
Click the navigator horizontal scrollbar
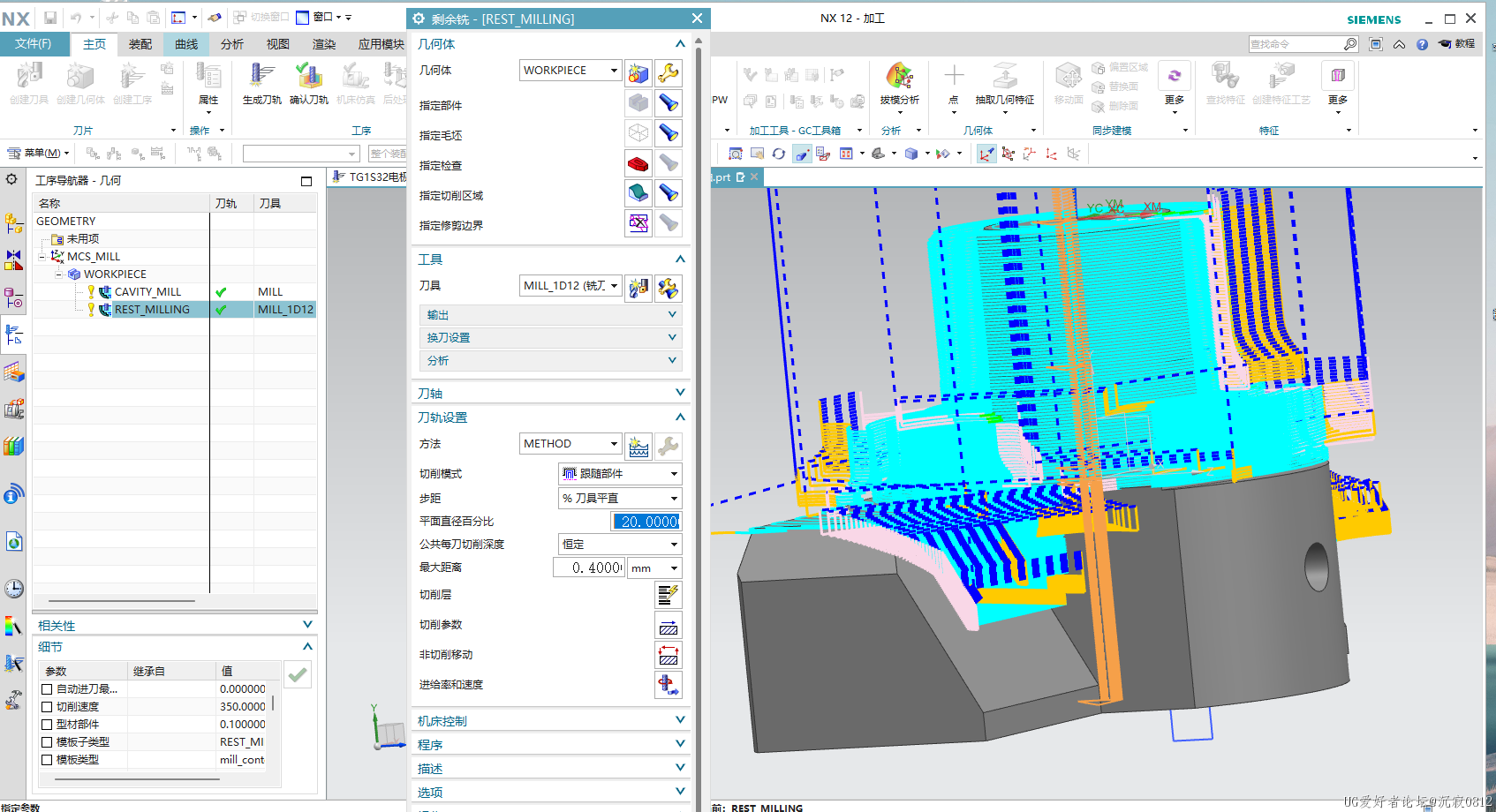[x=122, y=601]
